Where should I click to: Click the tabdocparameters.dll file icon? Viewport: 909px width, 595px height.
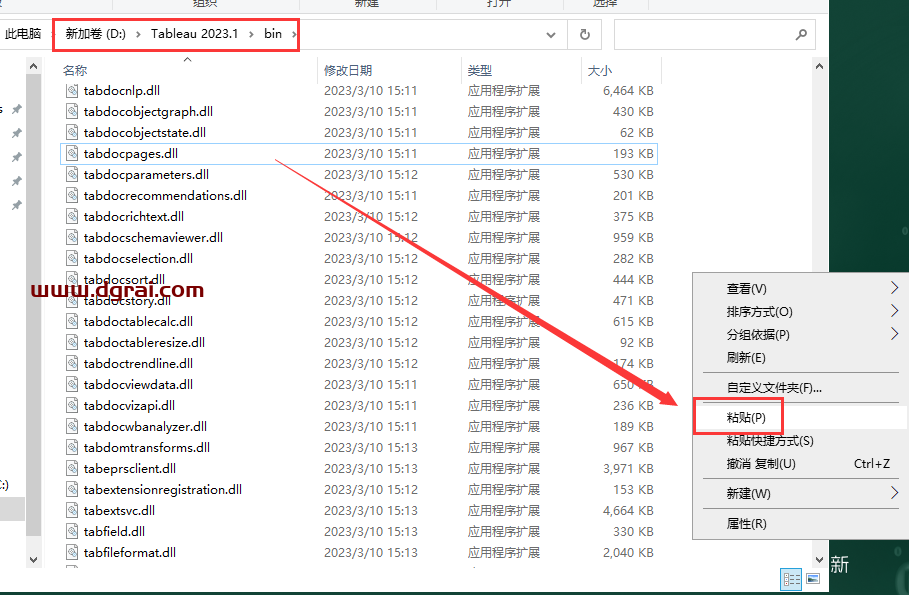[x=72, y=175]
